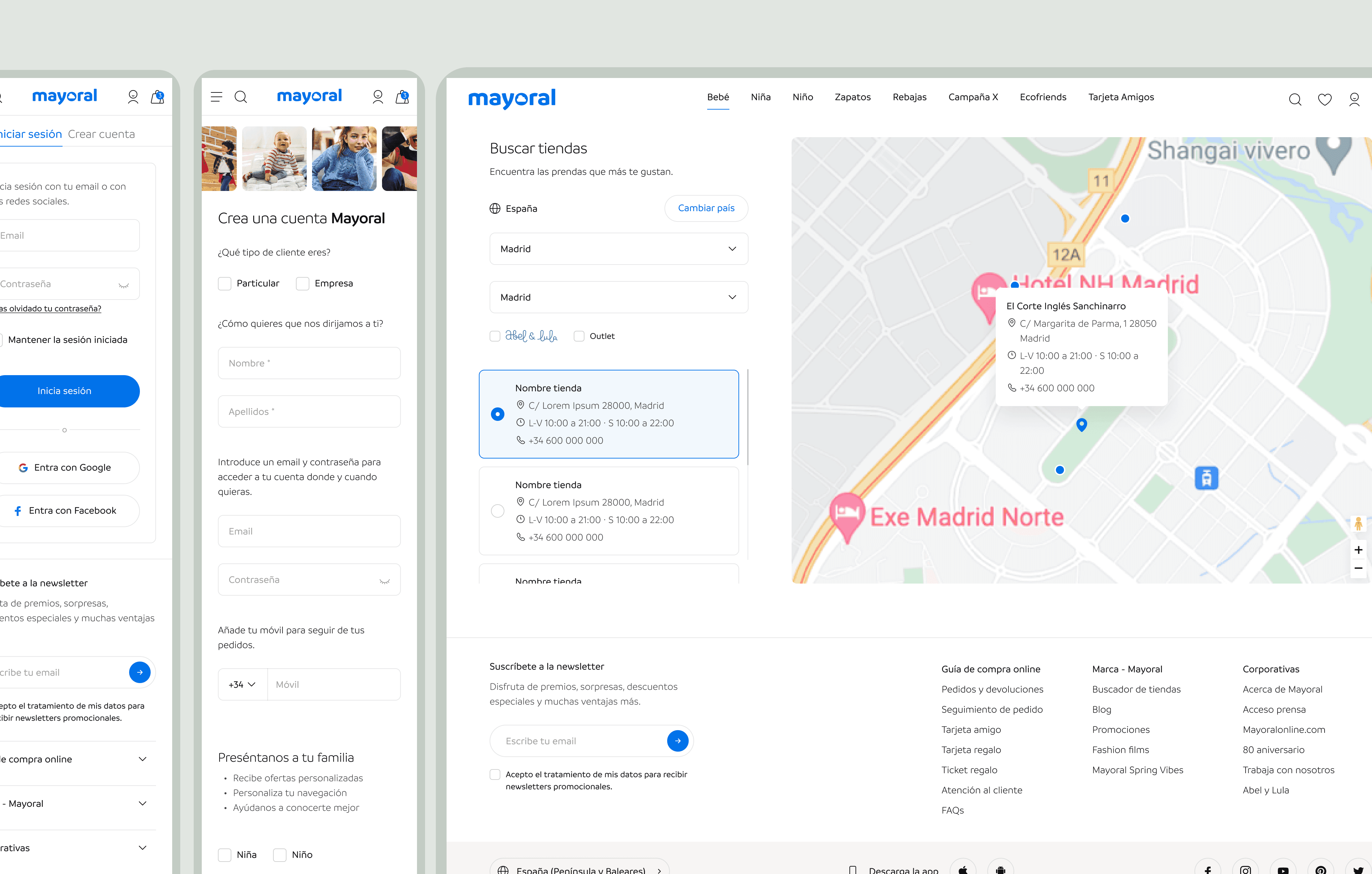Click the Nombre input field

(309, 363)
